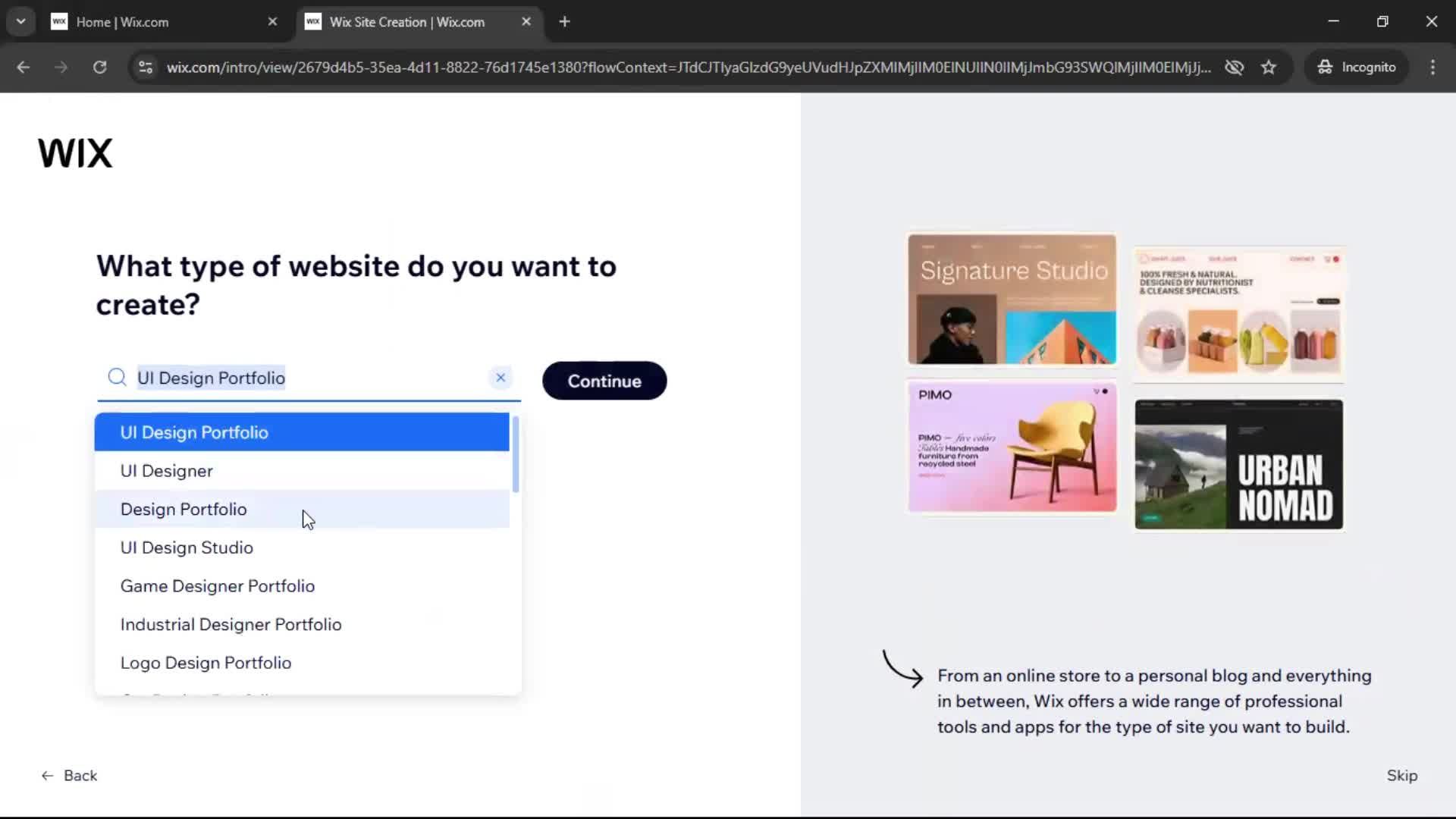Choose Logo Design Portfolio suggestion
The image size is (1456, 819).
coord(302,663)
